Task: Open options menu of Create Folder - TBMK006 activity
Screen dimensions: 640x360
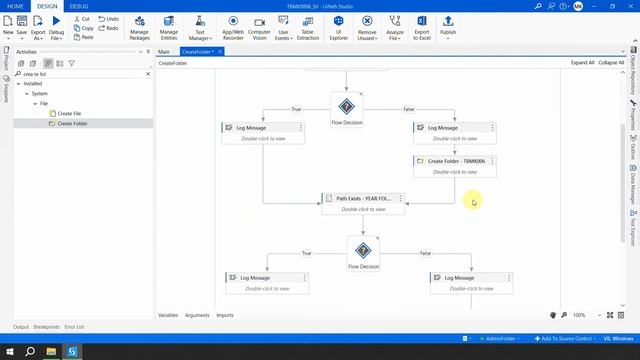Action: pyautogui.click(x=492, y=161)
